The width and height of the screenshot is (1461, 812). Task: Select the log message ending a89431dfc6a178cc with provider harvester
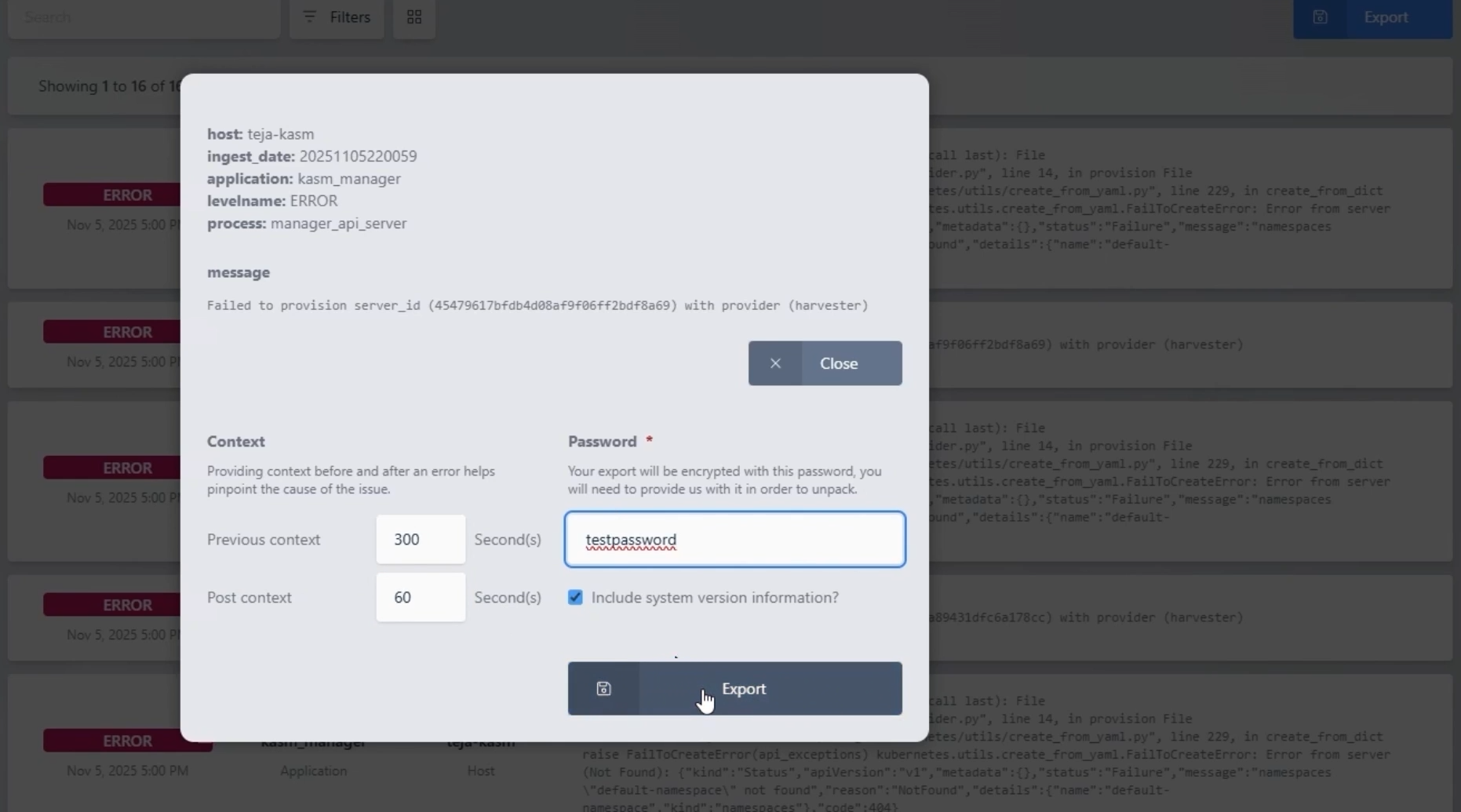1086,617
